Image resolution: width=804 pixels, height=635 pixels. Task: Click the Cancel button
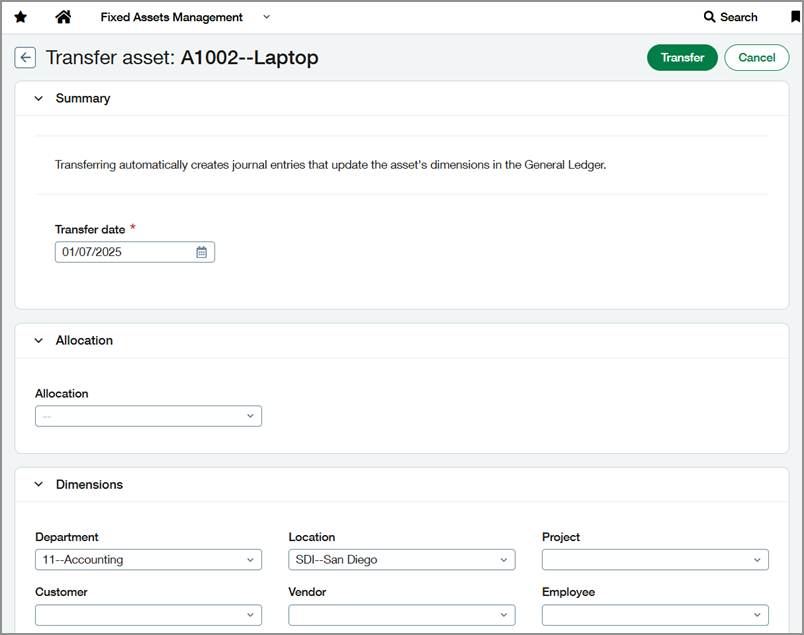click(x=756, y=57)
